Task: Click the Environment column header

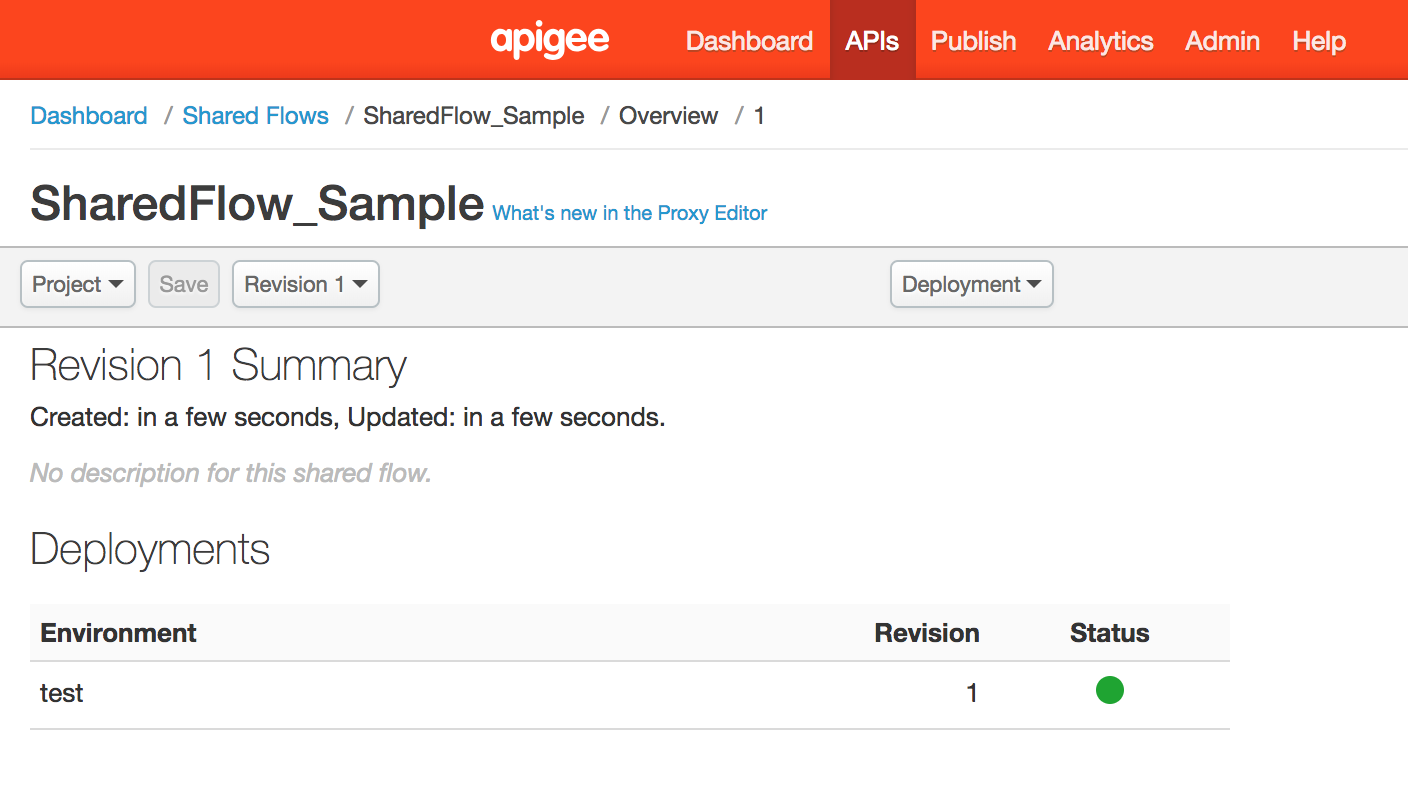Action: (118, 633)
